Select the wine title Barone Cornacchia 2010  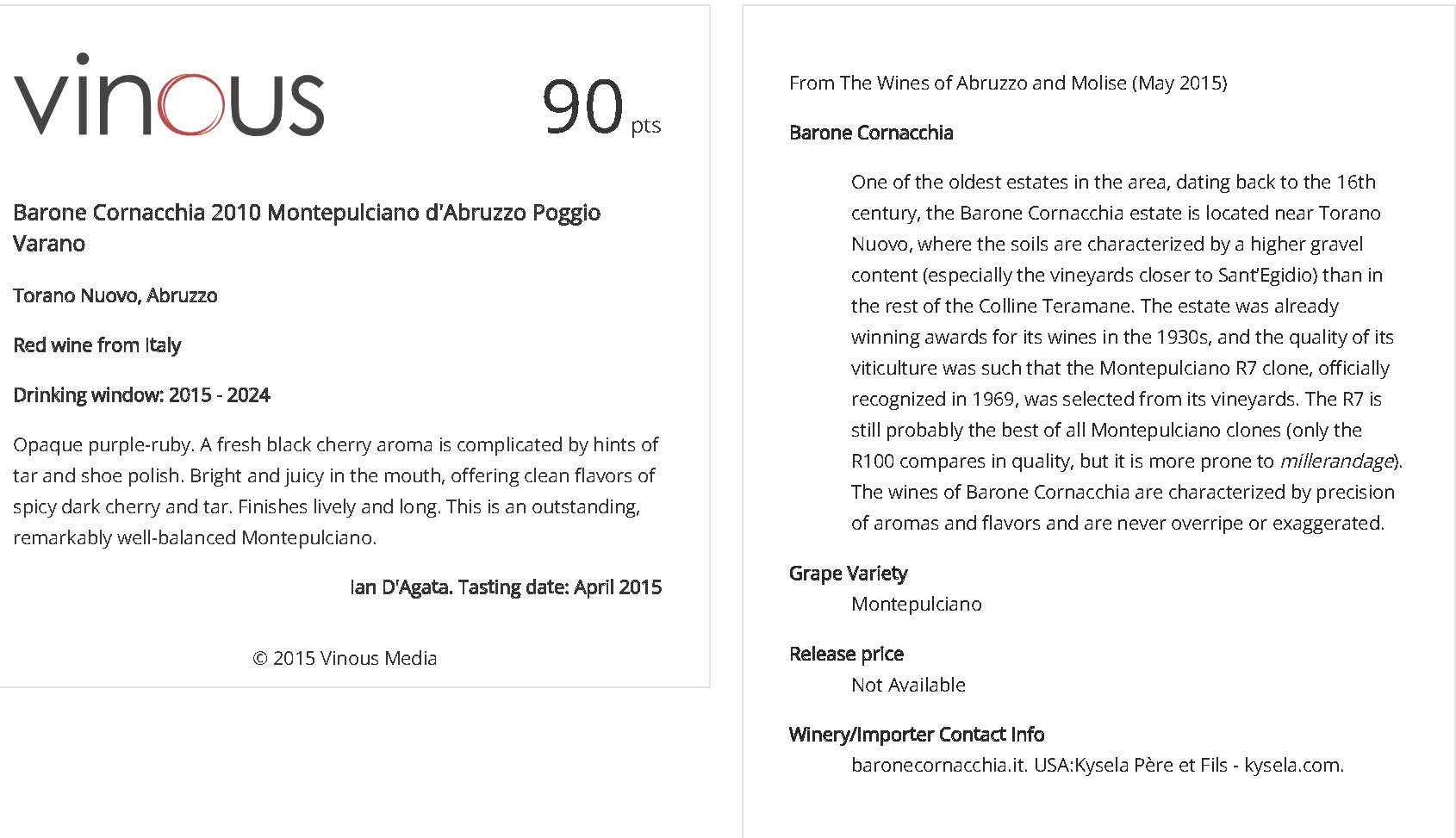[307, 227]
